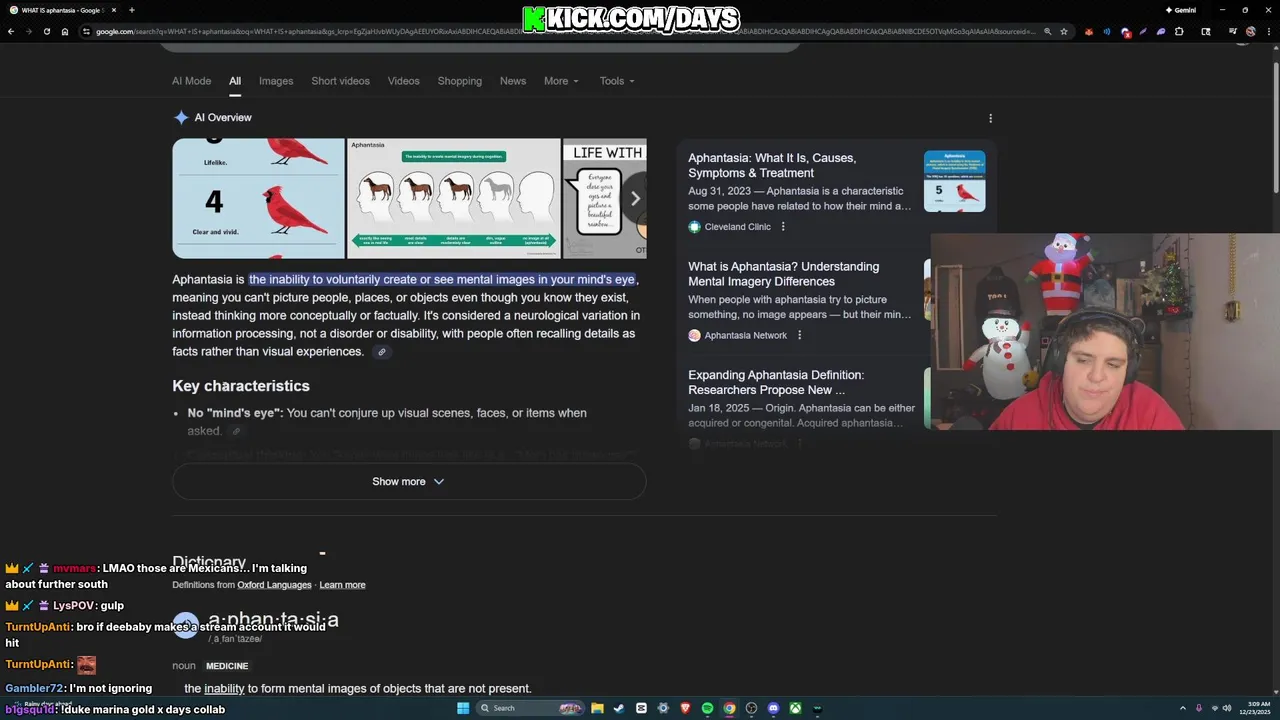The width and height of the screenshot is (1280, 720).
Task: Expand the overview with Show more
Action: point(409,482)
